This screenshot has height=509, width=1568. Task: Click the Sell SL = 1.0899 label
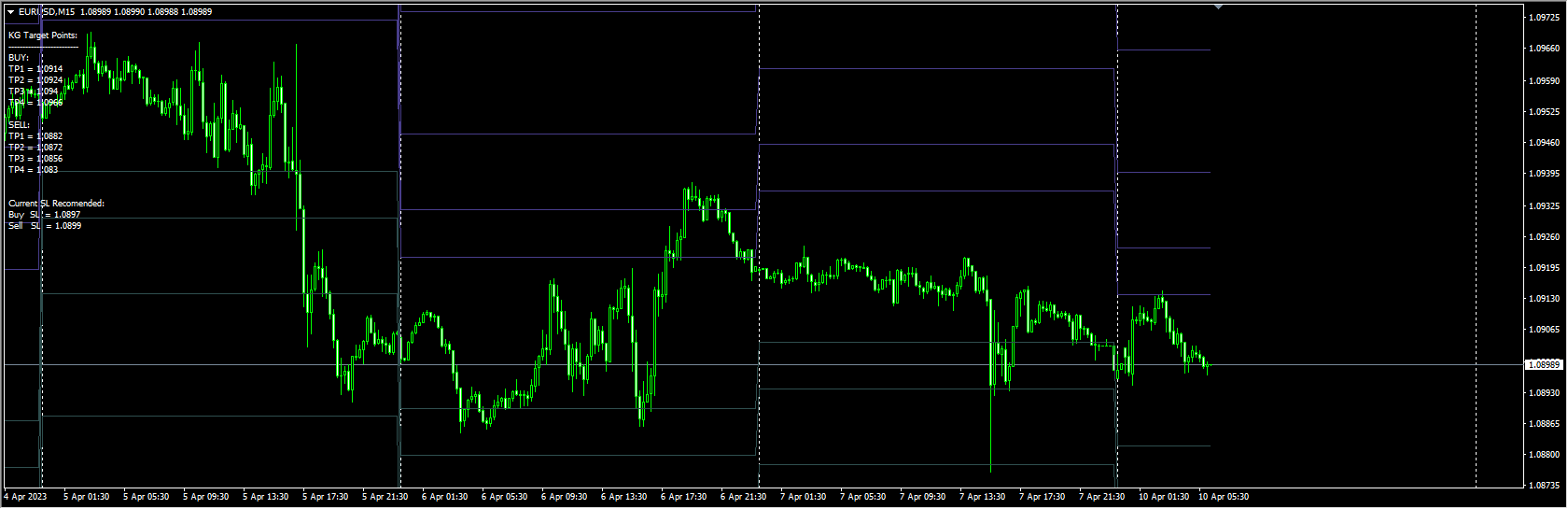[x=45, y=226]
